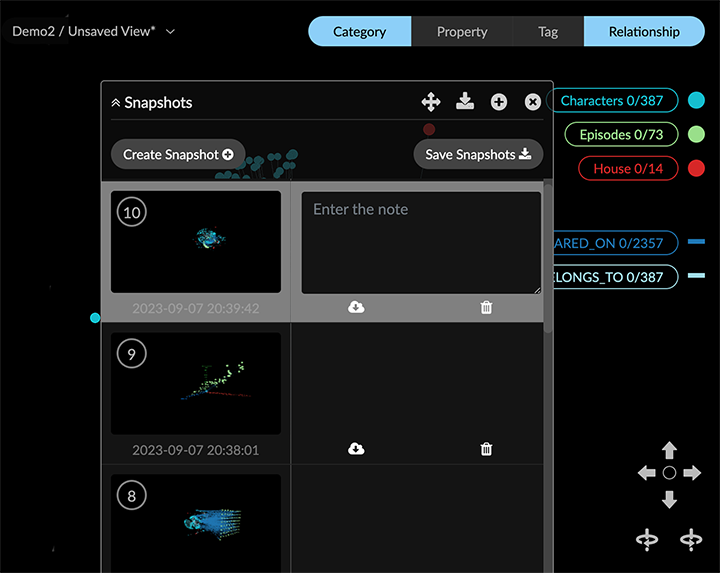Collapse the Snapshots panel with chevron
Screen dimensions: 720x573
(116, 102)
